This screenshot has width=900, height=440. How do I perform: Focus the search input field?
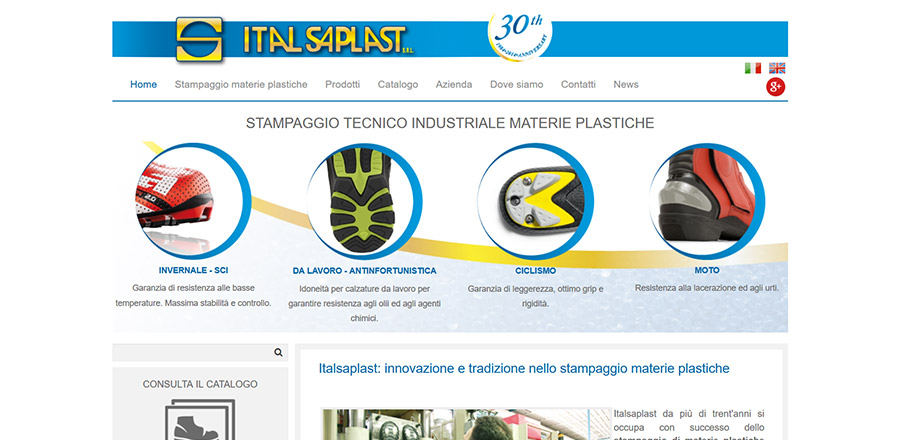coord(190,353)
